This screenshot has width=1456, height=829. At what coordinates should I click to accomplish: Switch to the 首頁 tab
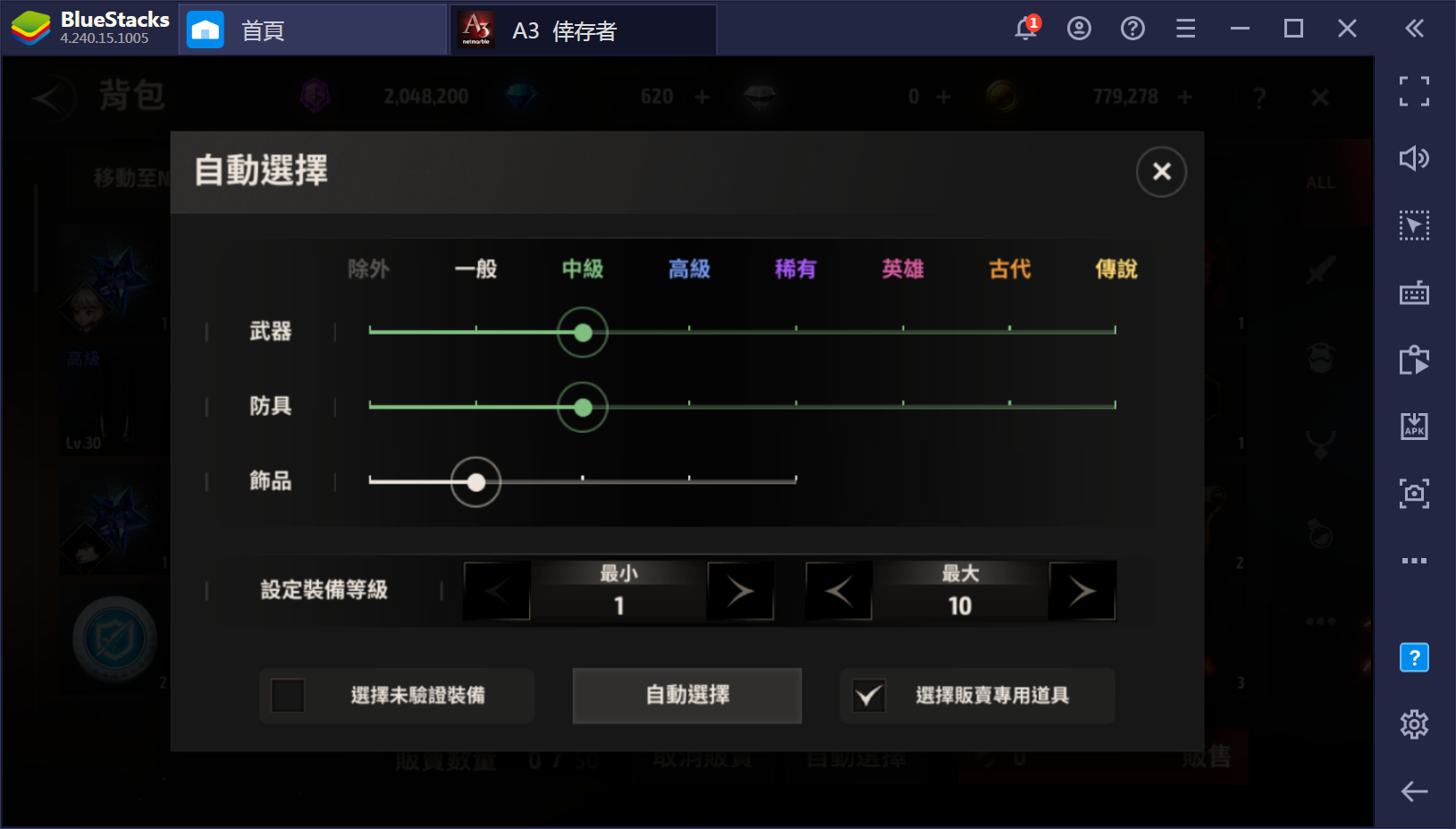pos(313,30)
